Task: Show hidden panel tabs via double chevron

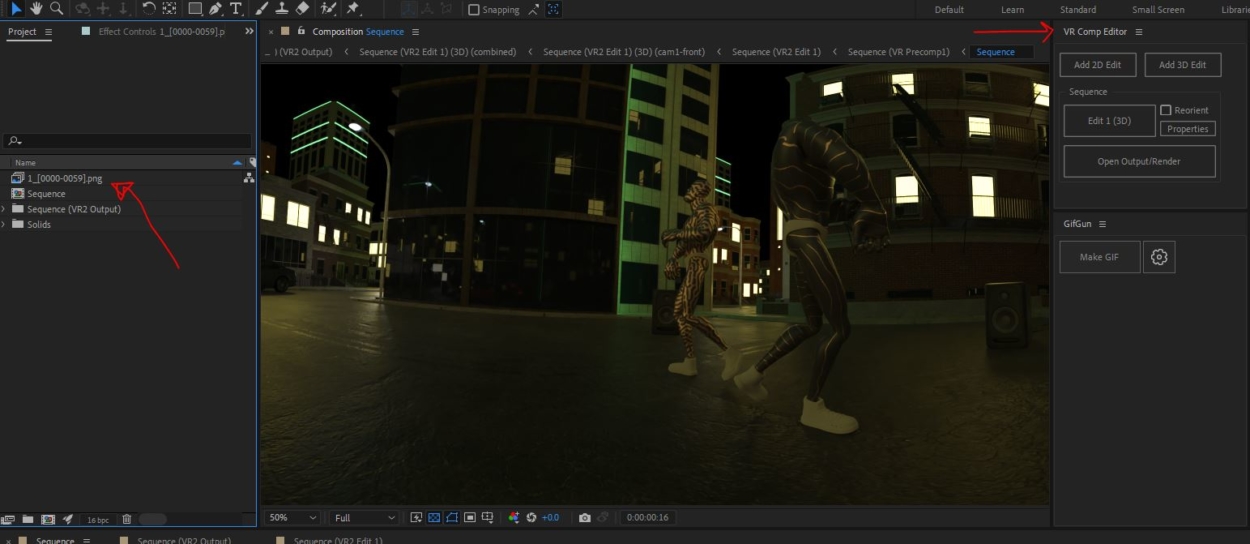Action: click(x=249, y=31)
